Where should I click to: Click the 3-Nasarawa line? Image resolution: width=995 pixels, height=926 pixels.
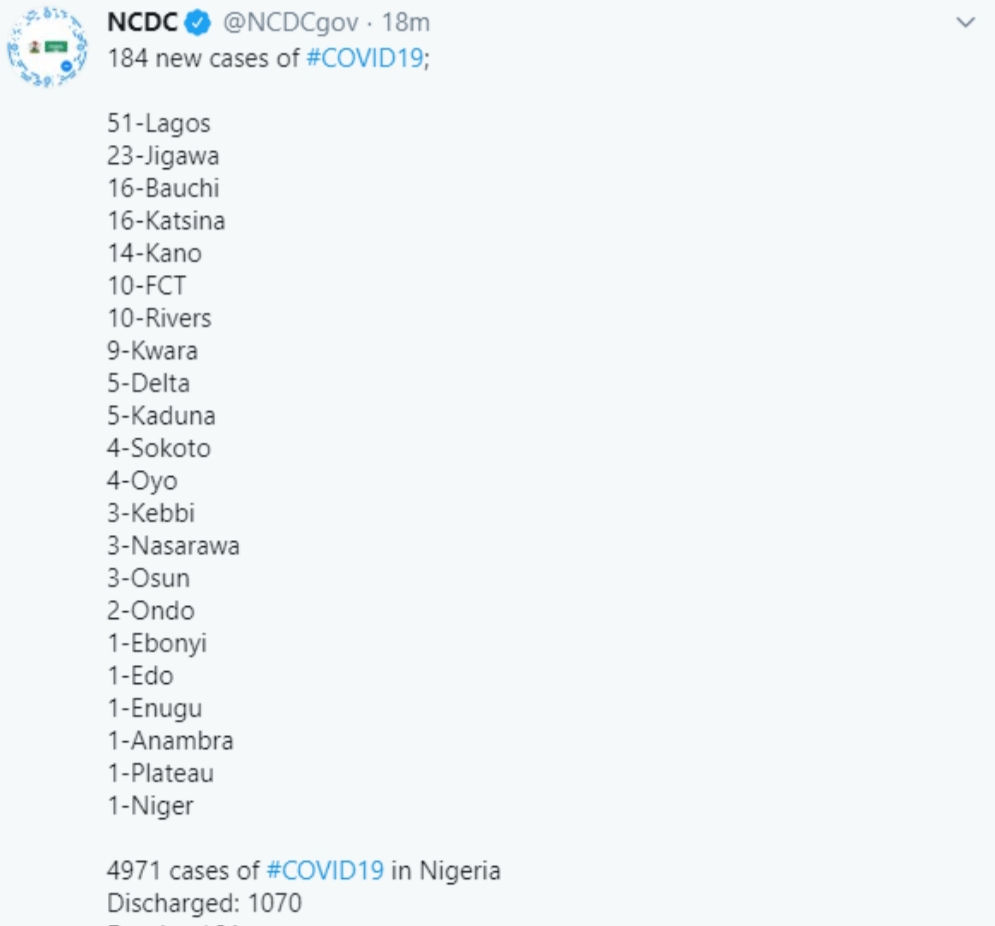(x=173, y=546)
